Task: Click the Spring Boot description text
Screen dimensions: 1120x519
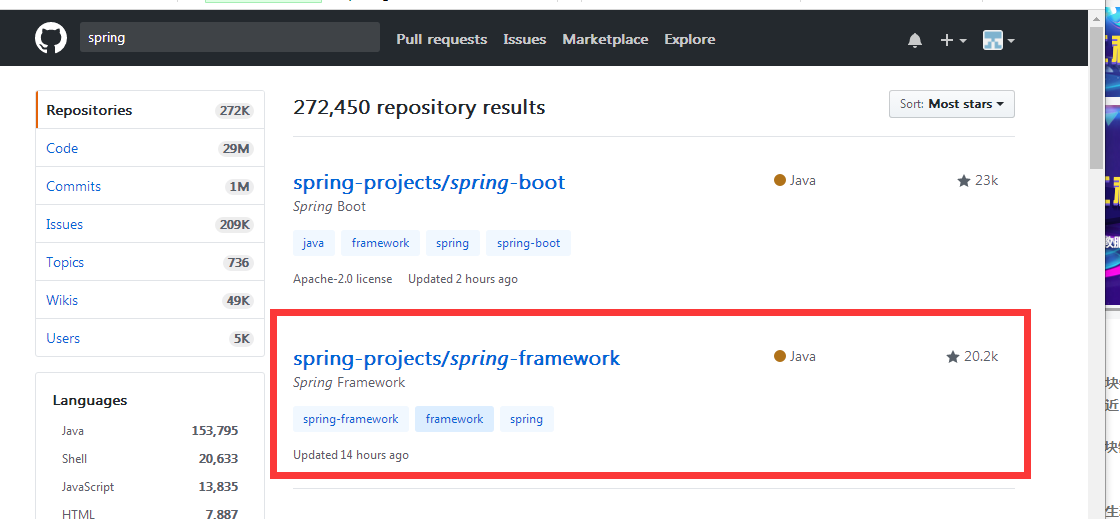Action: [329, 207]
